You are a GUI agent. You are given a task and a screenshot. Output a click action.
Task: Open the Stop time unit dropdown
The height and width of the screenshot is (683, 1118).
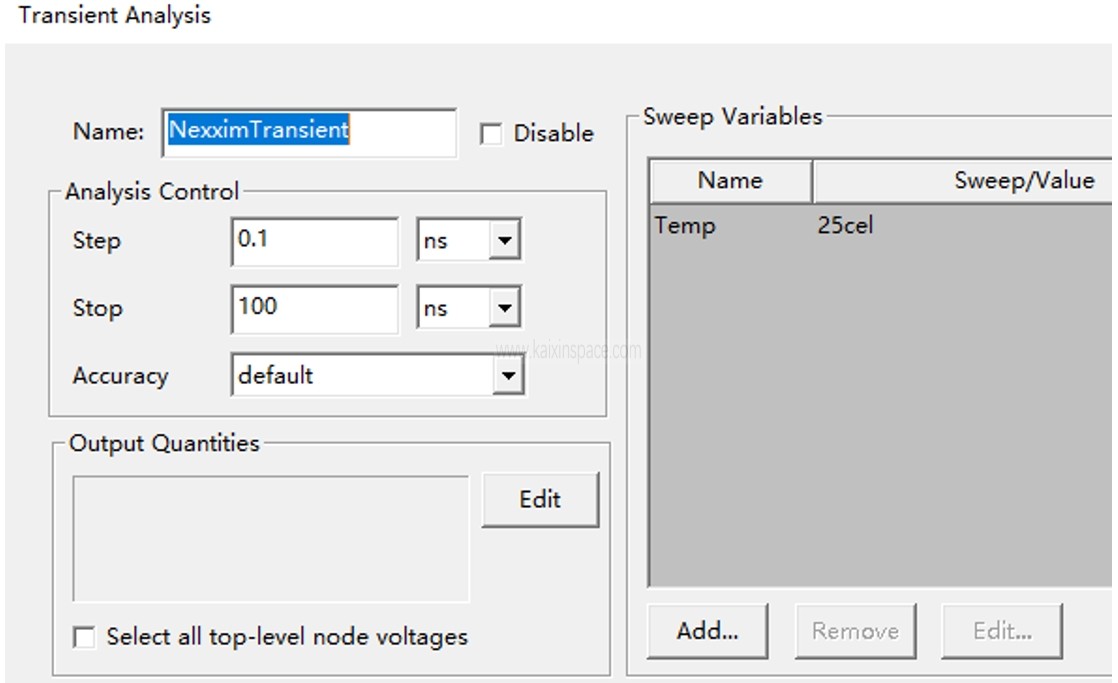click(504, 309)
